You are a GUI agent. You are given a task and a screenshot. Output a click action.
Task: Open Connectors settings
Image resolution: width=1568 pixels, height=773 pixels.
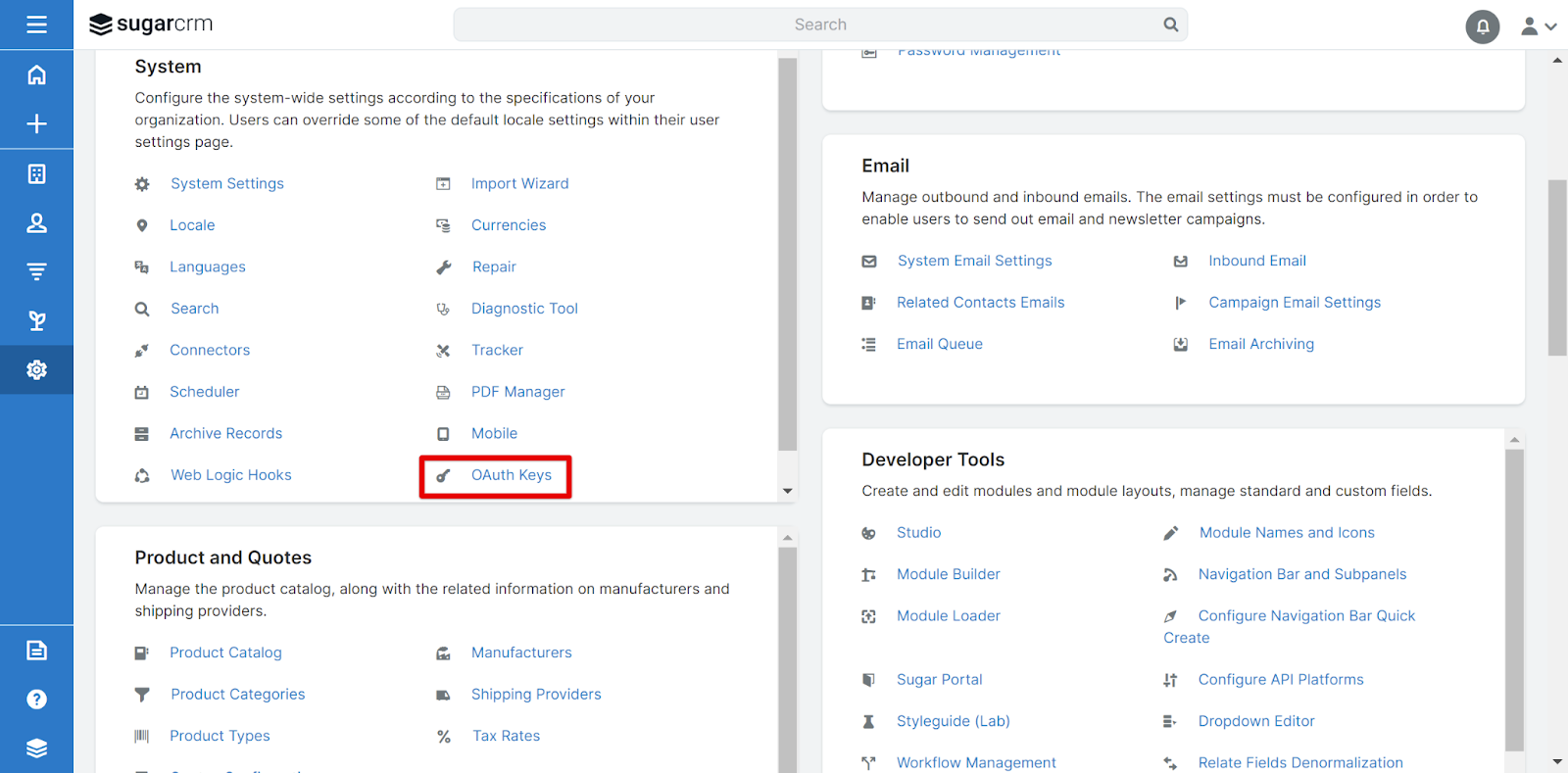click(210, 350)
